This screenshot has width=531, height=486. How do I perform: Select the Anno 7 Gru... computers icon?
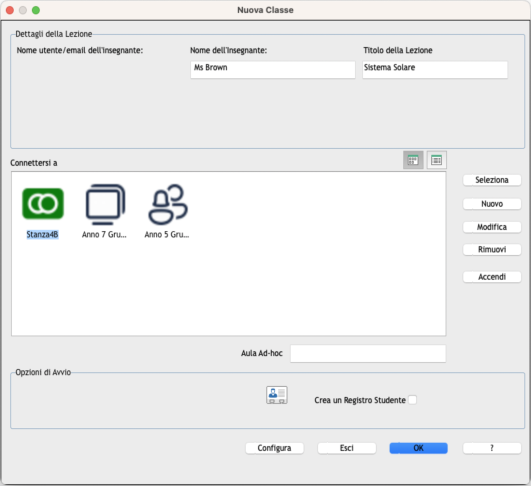coord(105,204)
